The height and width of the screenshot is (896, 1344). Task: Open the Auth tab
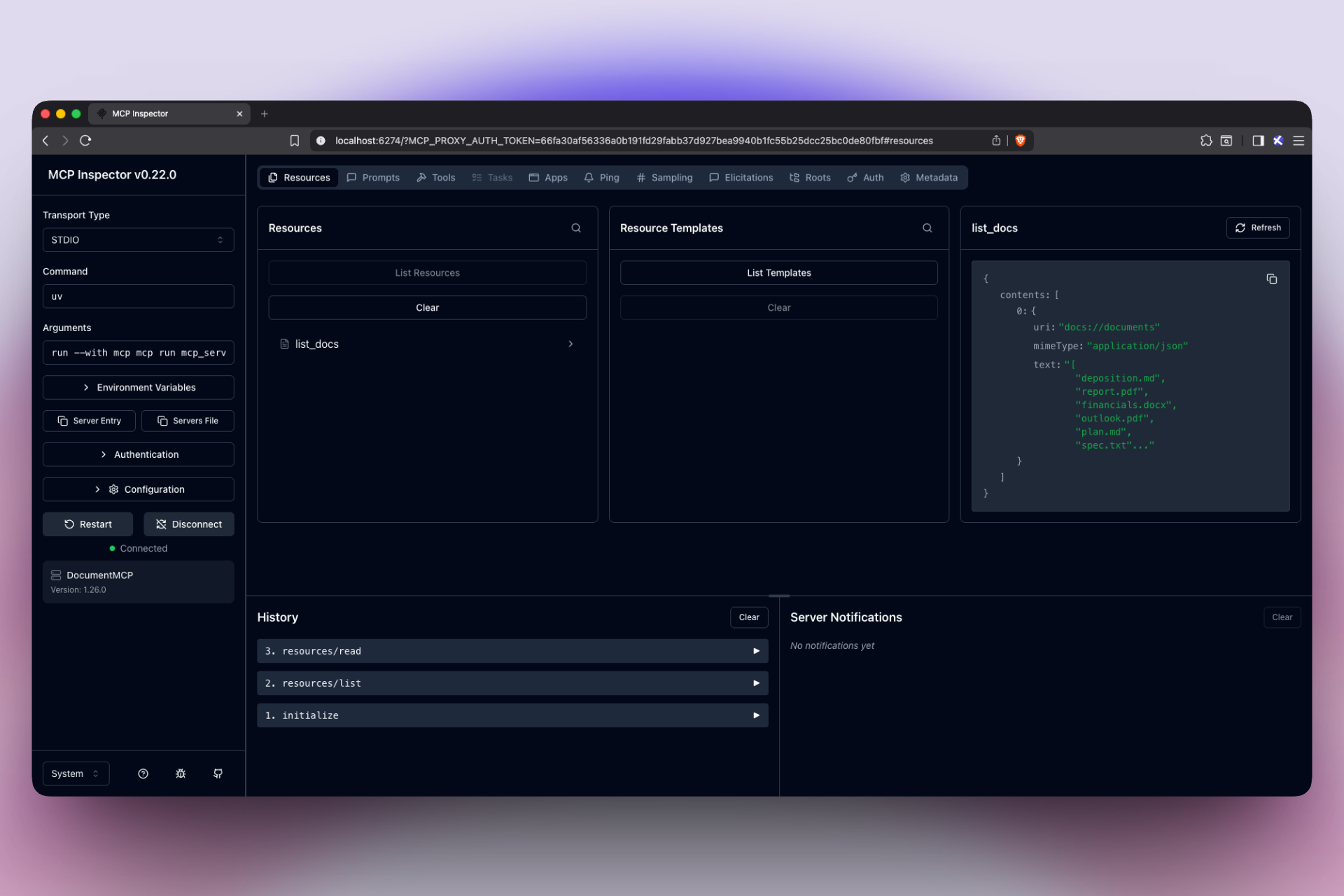(x=865, y=178)
